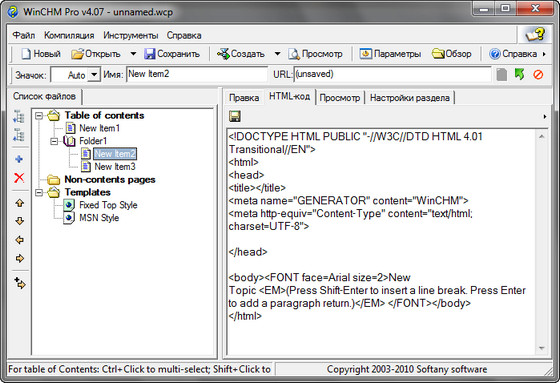This screenshot has height=383, width=560.
Task: Click the Сохранить toolbar button
Action: pyautogui.click(x=172, y=54)
